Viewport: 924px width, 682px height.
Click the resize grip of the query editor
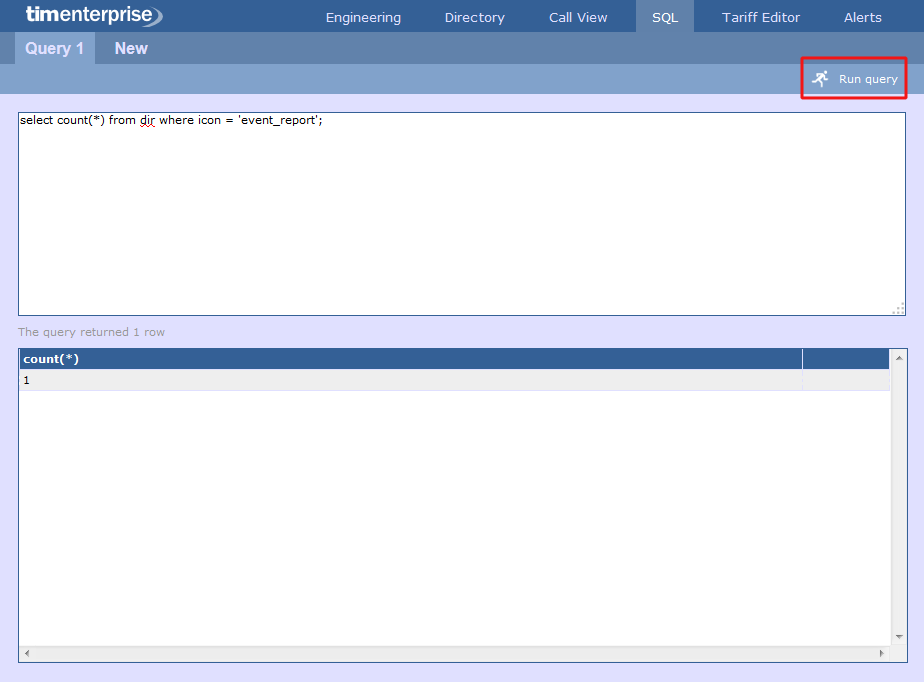coord(900,307)
